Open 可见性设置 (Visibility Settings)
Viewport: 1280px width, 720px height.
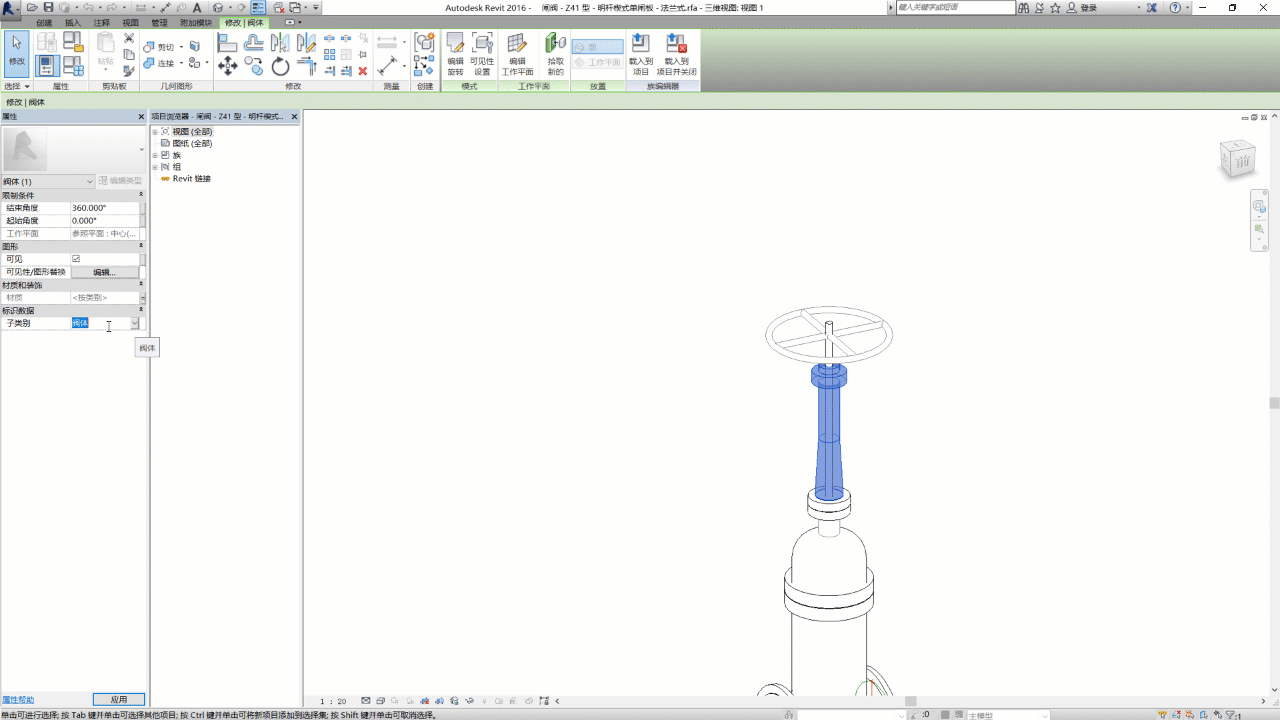tap(482, 54)
